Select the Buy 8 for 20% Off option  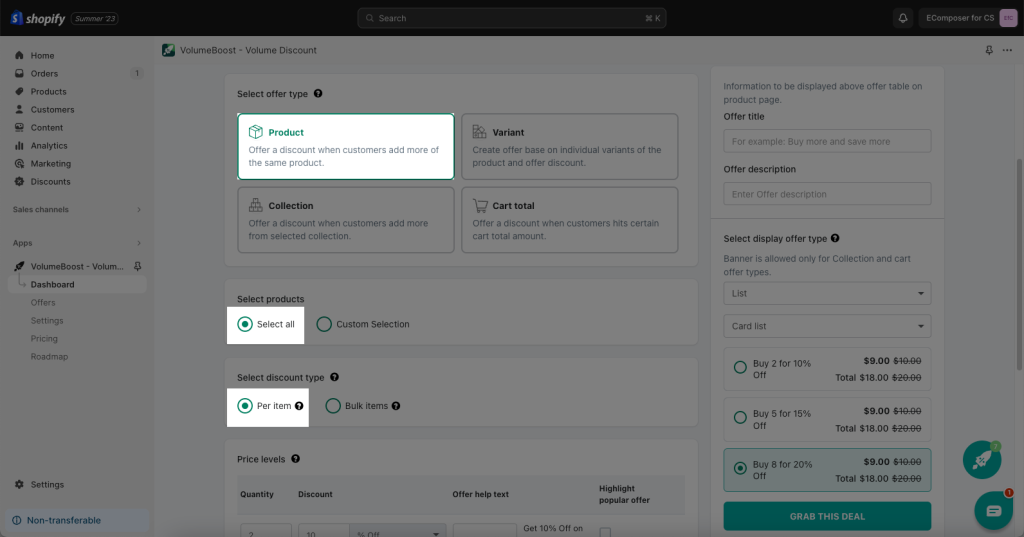740,468
